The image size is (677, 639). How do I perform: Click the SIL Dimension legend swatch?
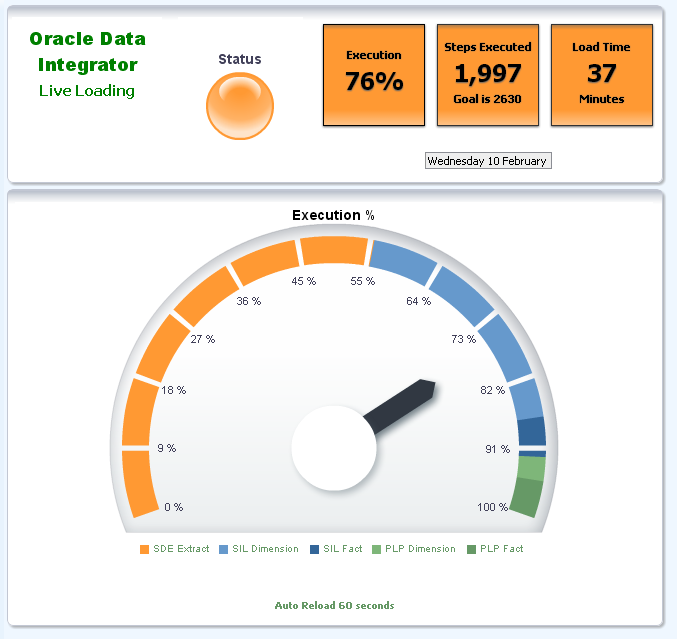[x=223, y=549]
